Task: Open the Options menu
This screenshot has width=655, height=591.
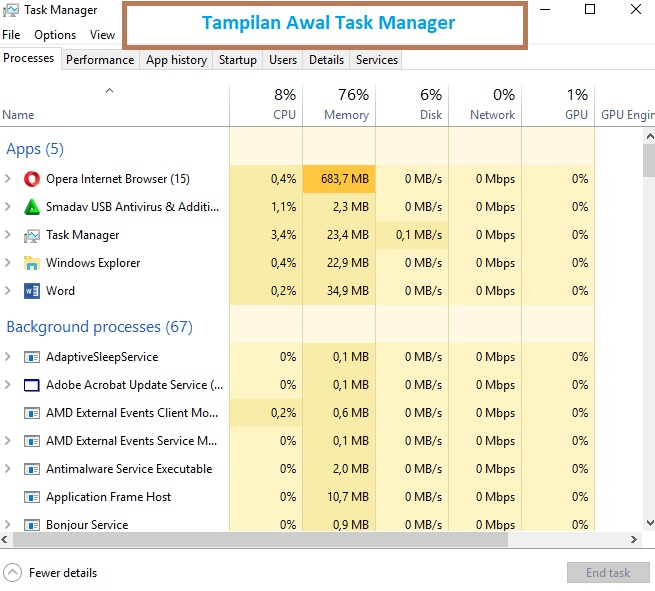Action: click(x=55, y=35)
